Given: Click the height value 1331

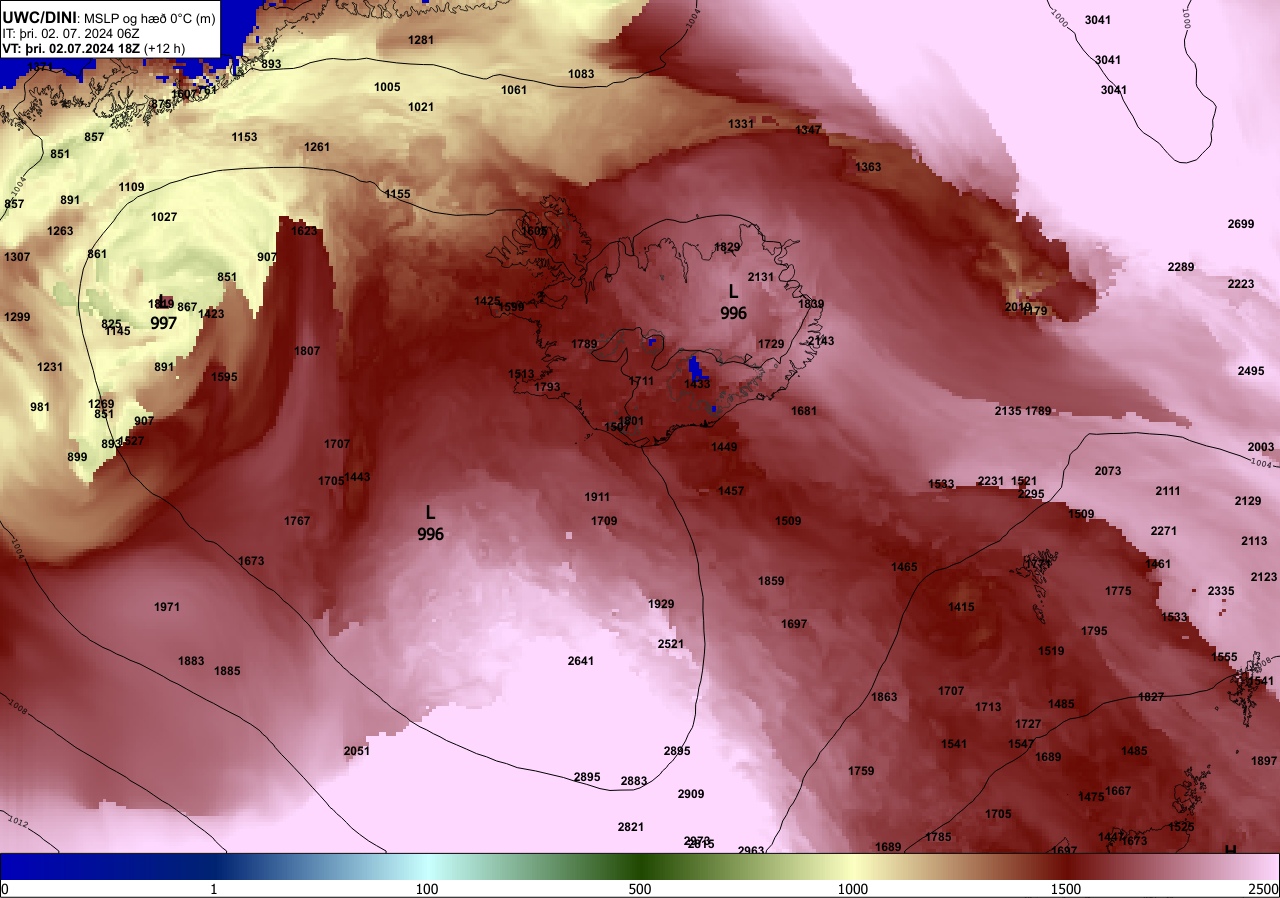Looking at the screenshot, I should coord(741,124).
